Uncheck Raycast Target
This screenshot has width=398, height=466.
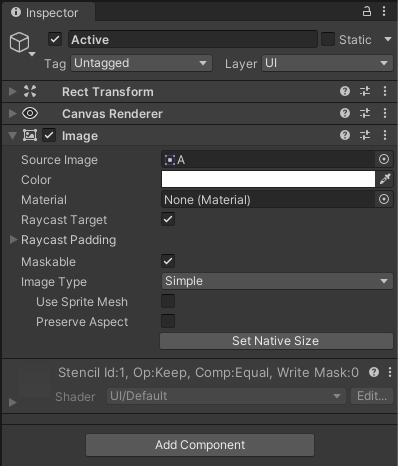(x=168, y=219)
